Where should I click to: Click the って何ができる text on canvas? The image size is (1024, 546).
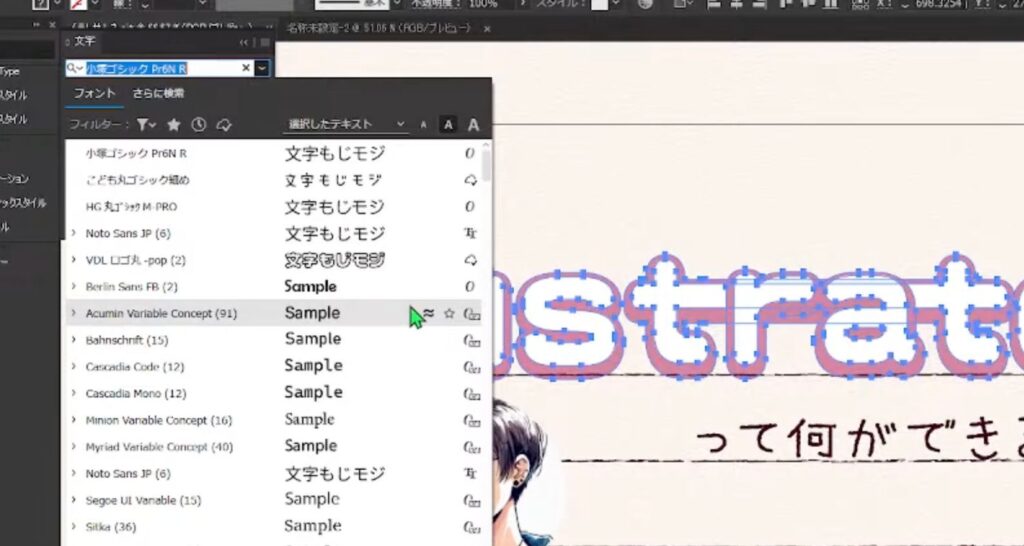pos(859,438)
